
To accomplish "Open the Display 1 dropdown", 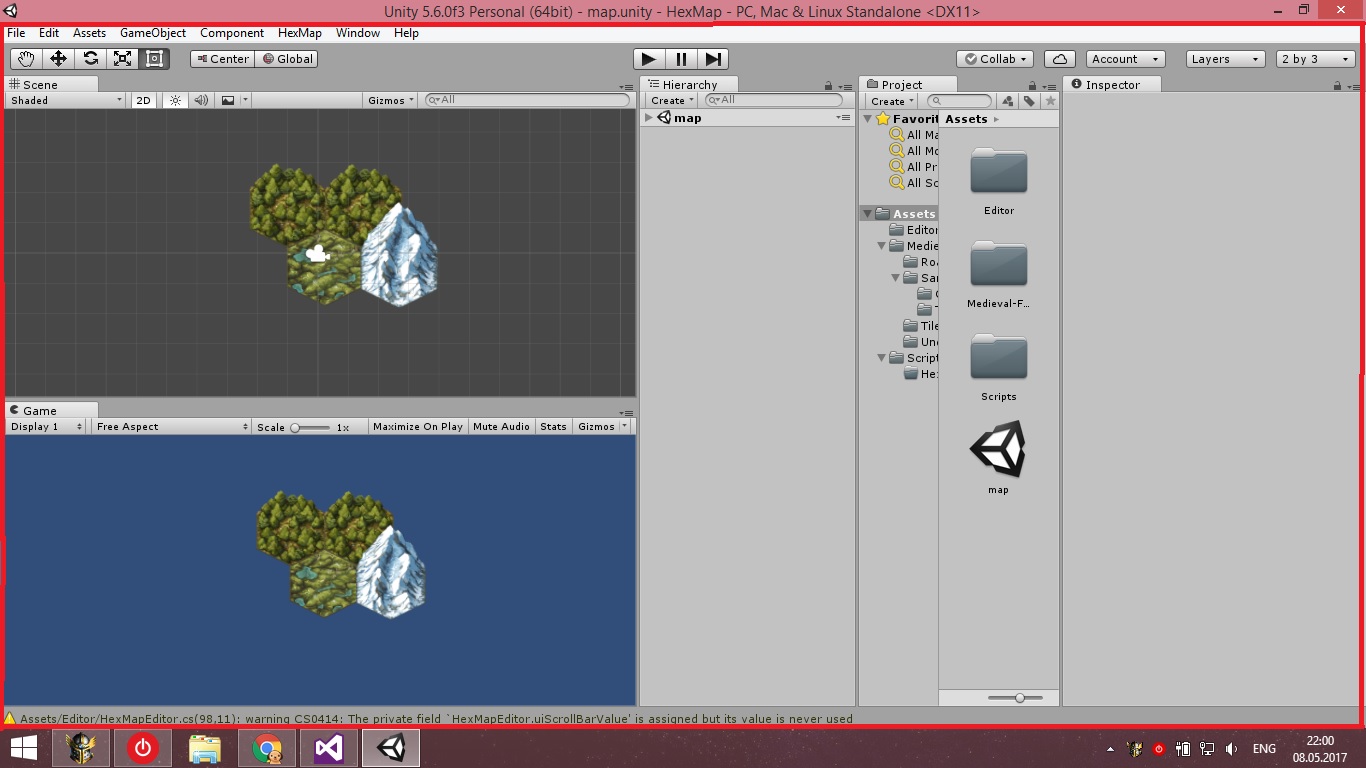I will point(47,426).
